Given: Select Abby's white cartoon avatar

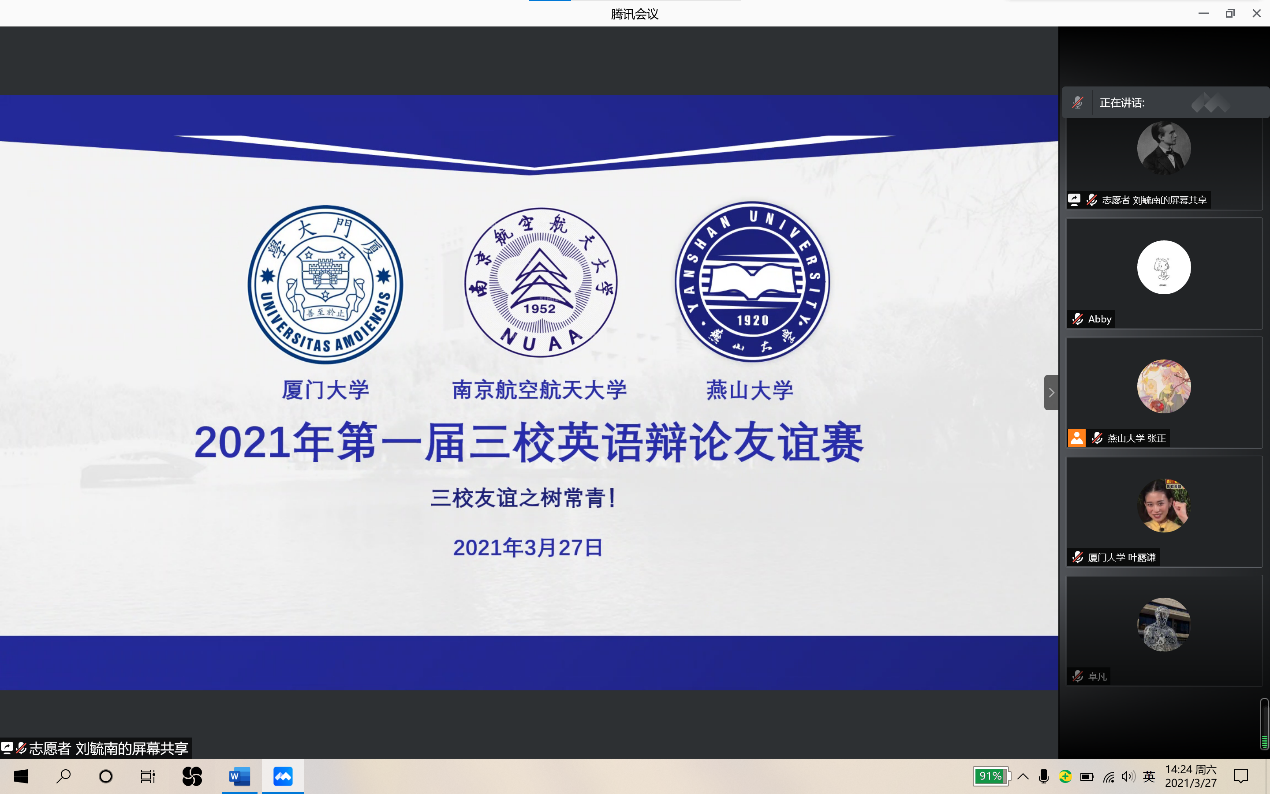Looking at the screenshot, I should coord(1163,267).
